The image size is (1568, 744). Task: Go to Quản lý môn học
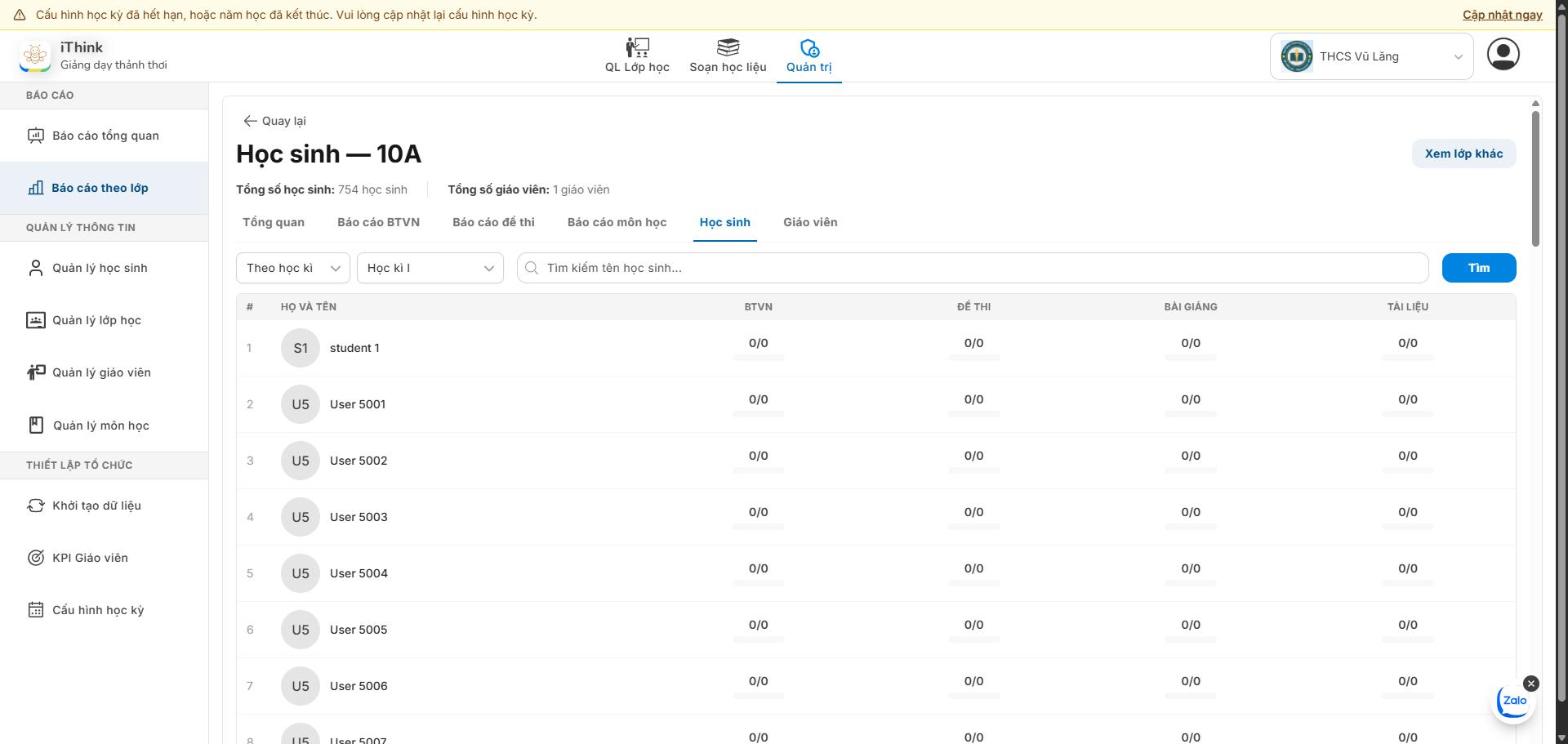pos(104,425)
